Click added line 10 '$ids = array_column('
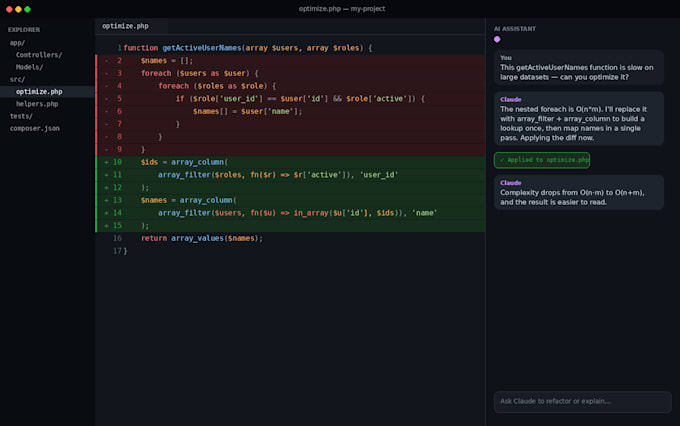The width and height of the screenshot is (680, 426). coord(290,162)
